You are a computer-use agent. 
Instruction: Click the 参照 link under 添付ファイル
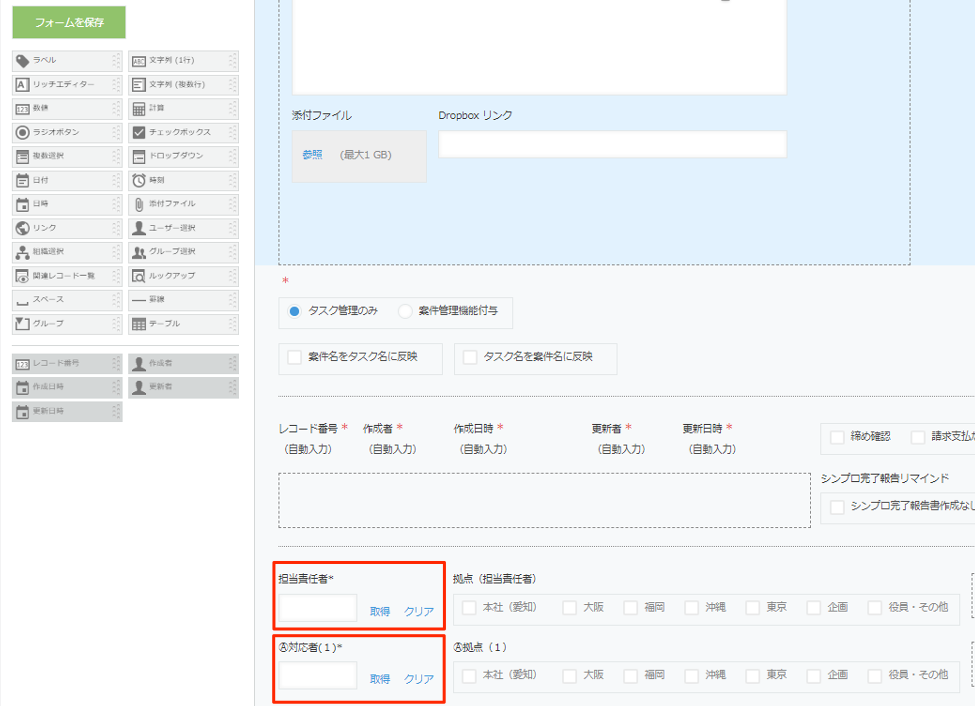312,155
